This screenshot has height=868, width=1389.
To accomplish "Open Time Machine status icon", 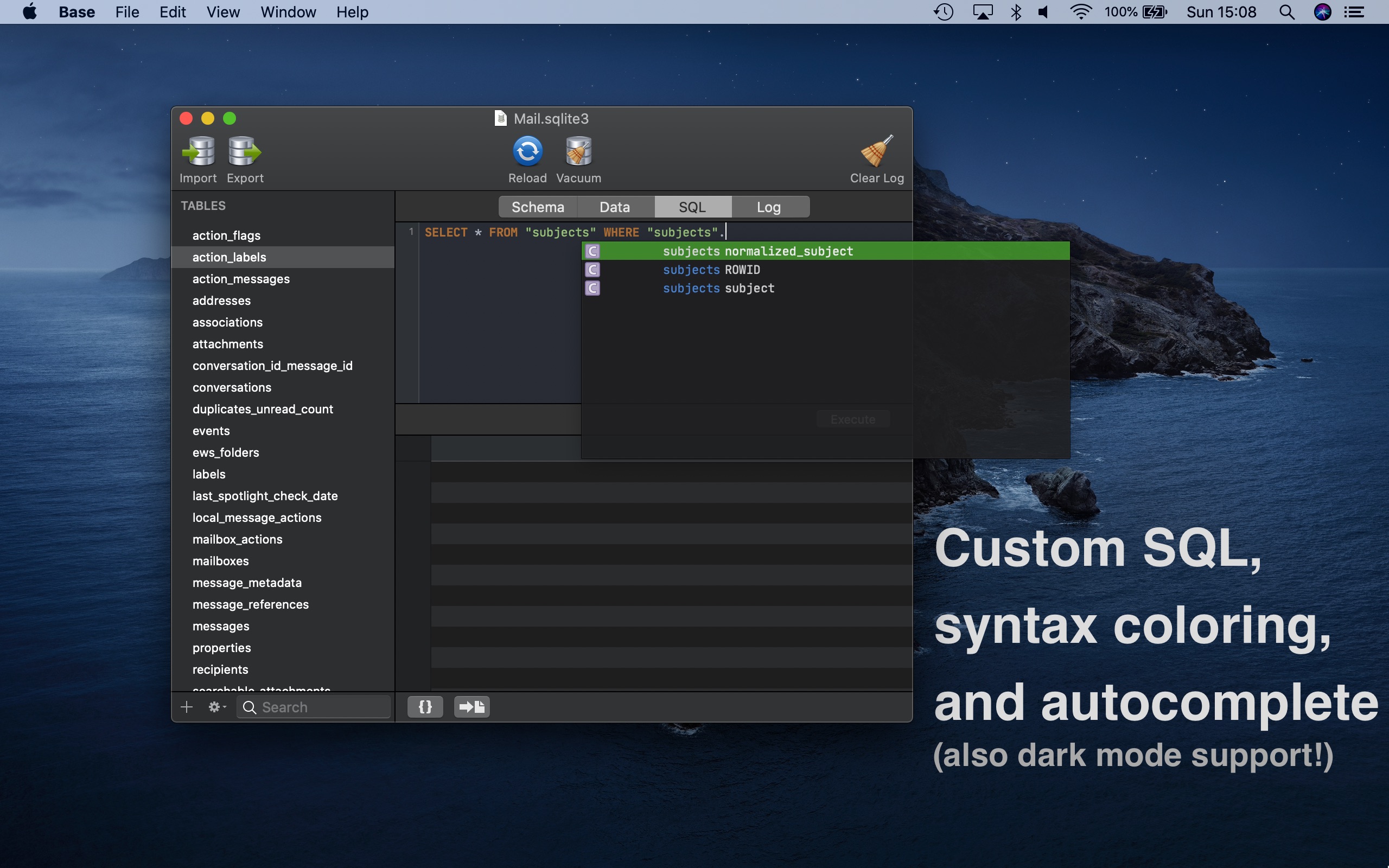I will point(944,11).
